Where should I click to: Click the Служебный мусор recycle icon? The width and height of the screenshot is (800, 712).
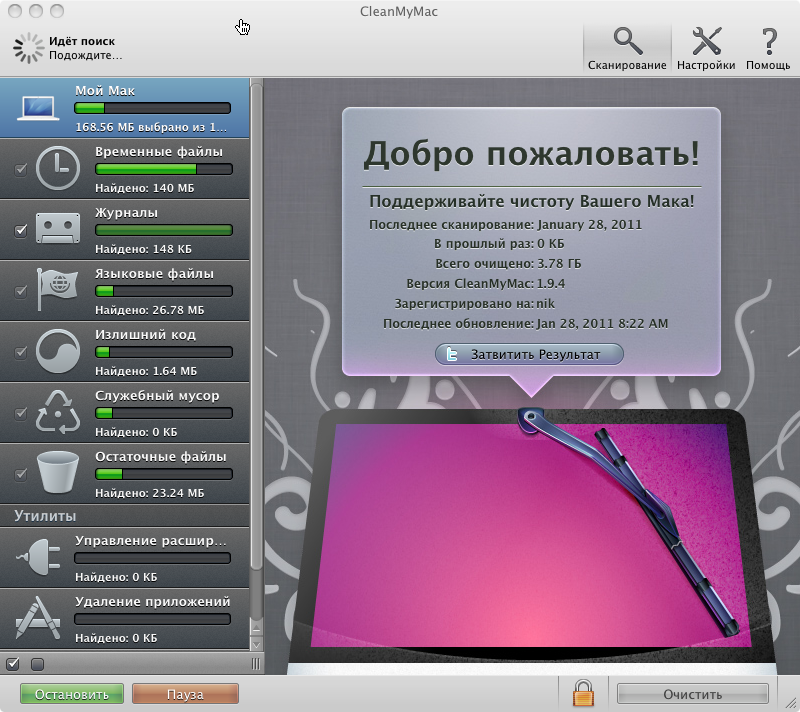(58, 412)
